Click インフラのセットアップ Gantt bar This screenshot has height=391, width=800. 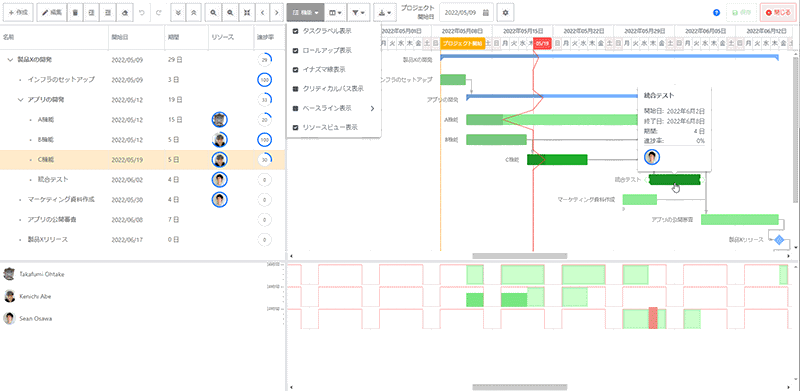(453, 80)
